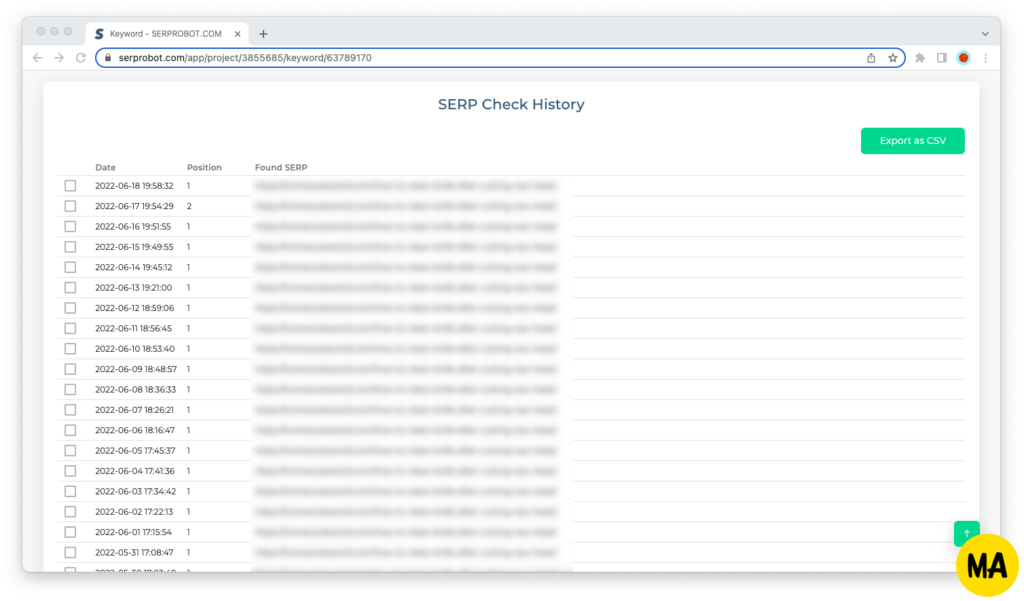Expand the tab search chevron

click(x=985, y=34)
